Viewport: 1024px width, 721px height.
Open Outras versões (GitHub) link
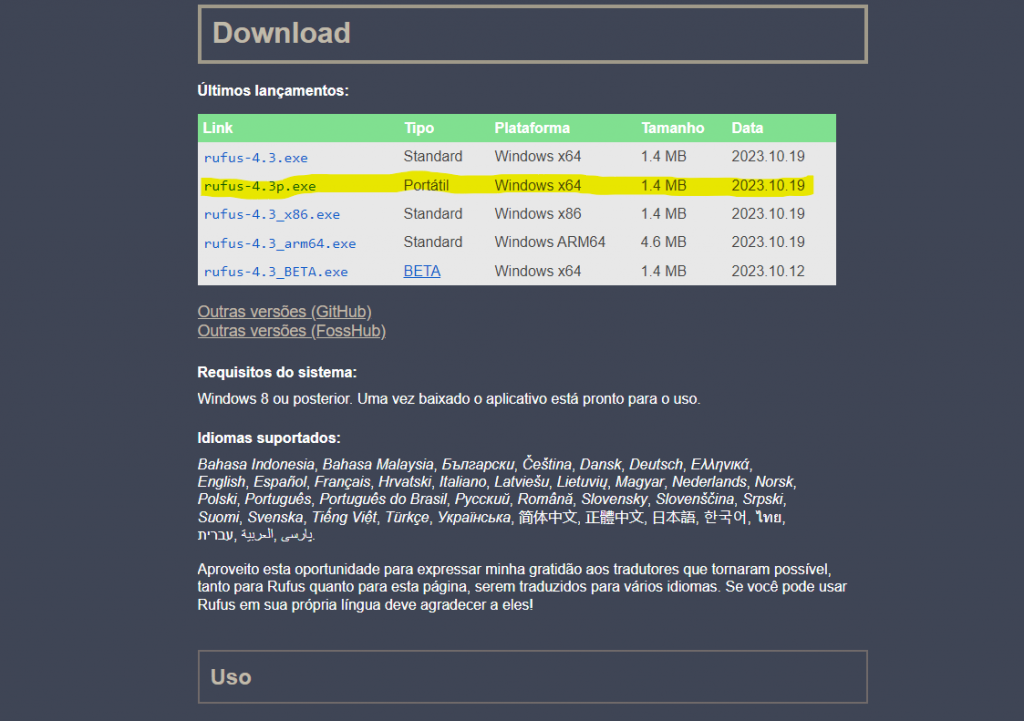click(x=285, y=312)
